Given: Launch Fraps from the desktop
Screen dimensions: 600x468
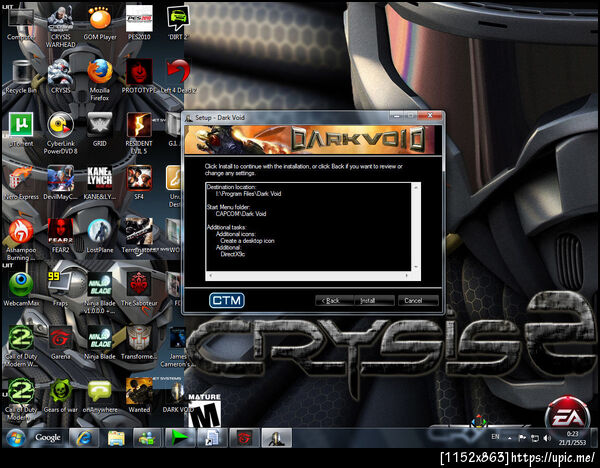Looking at the screenshot, I should (x=60, y=289).
